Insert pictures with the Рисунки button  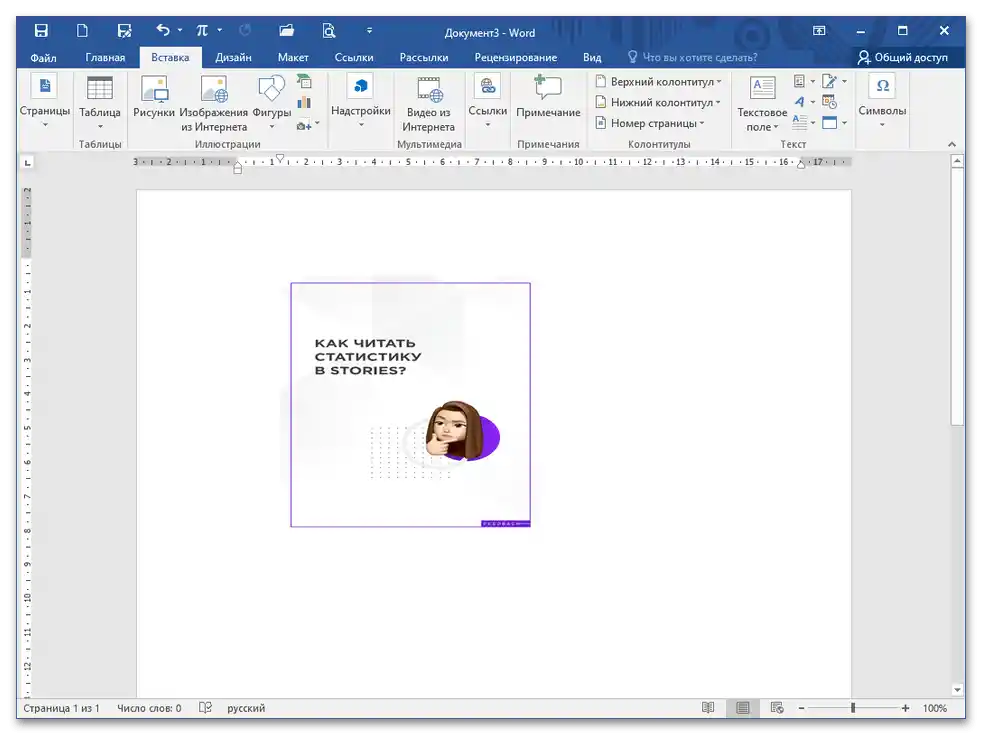[153, 97]
